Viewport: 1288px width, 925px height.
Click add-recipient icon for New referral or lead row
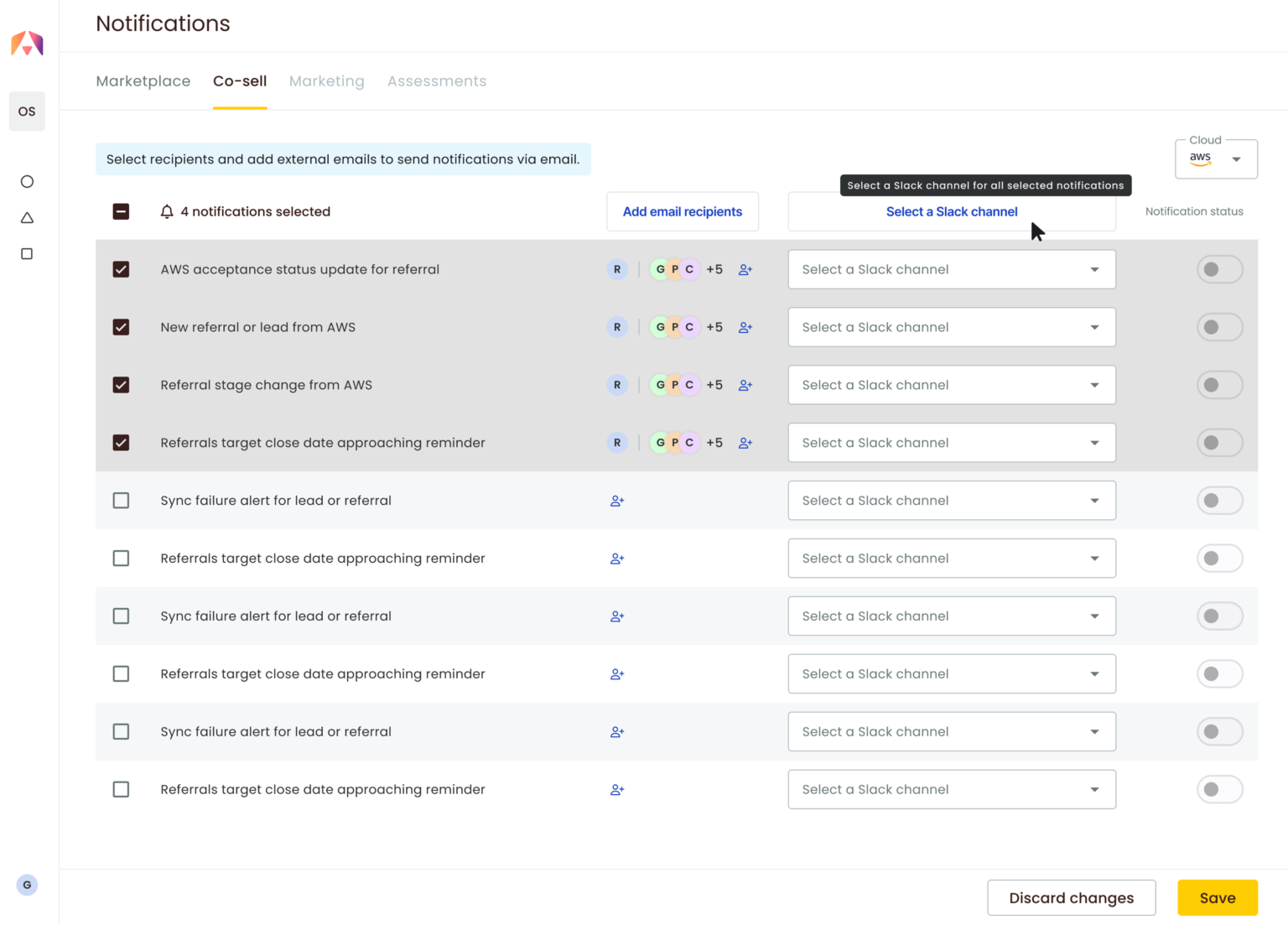745,328
